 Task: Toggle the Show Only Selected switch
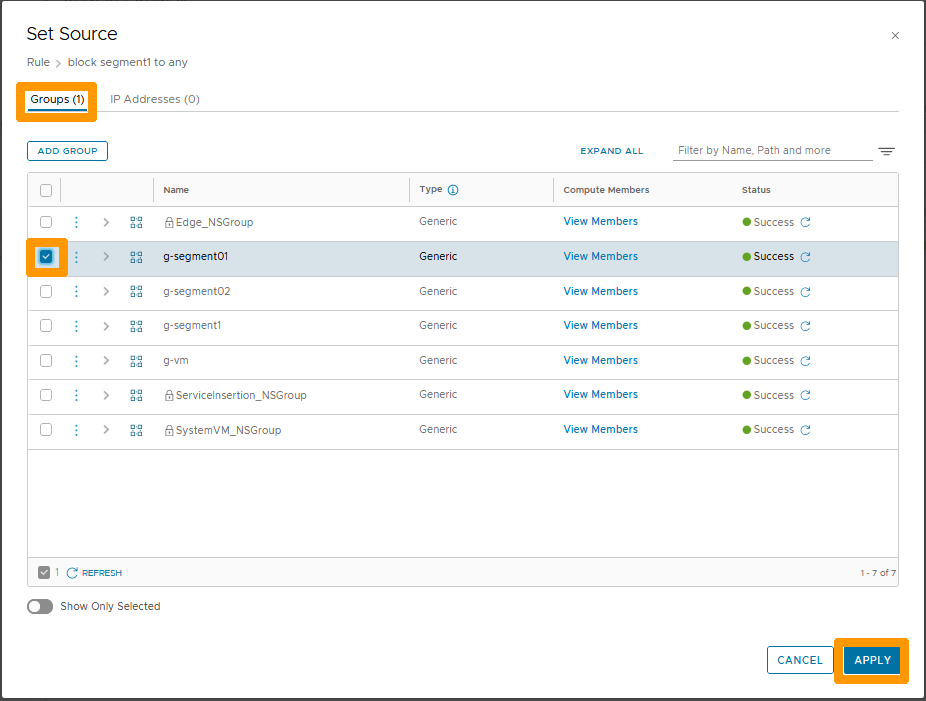[x=40, y=606]
